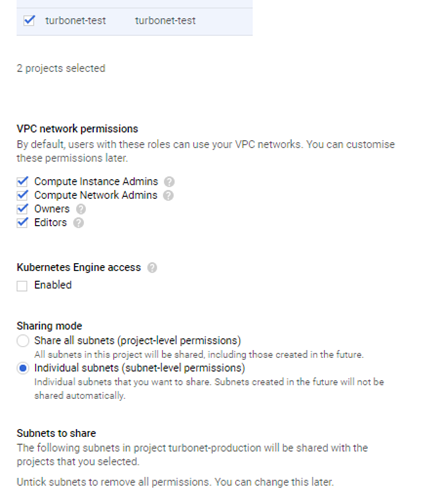This screenshot has height=500, width=442.
Task: Click the VPC network permissions heading
Action: (x=77, y=129)
